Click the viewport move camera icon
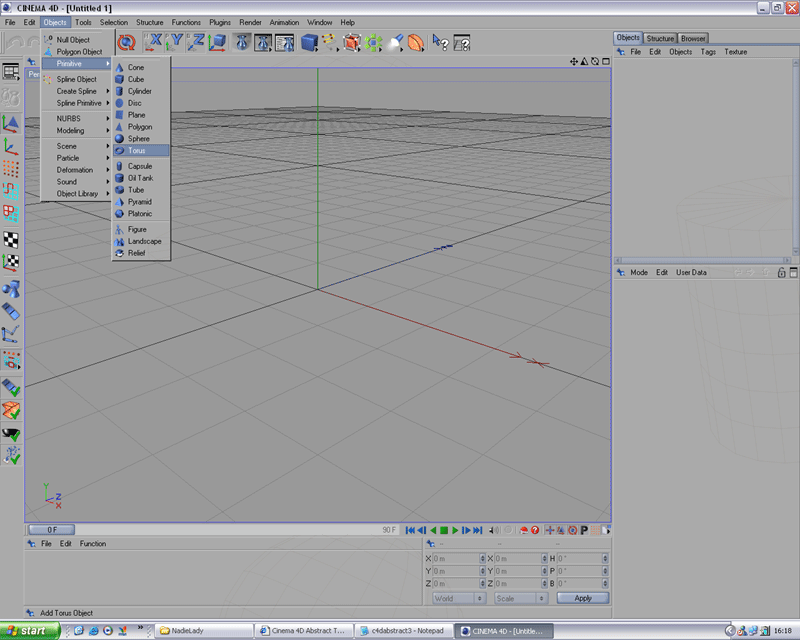800x640 pixels. tap(573, 62)
